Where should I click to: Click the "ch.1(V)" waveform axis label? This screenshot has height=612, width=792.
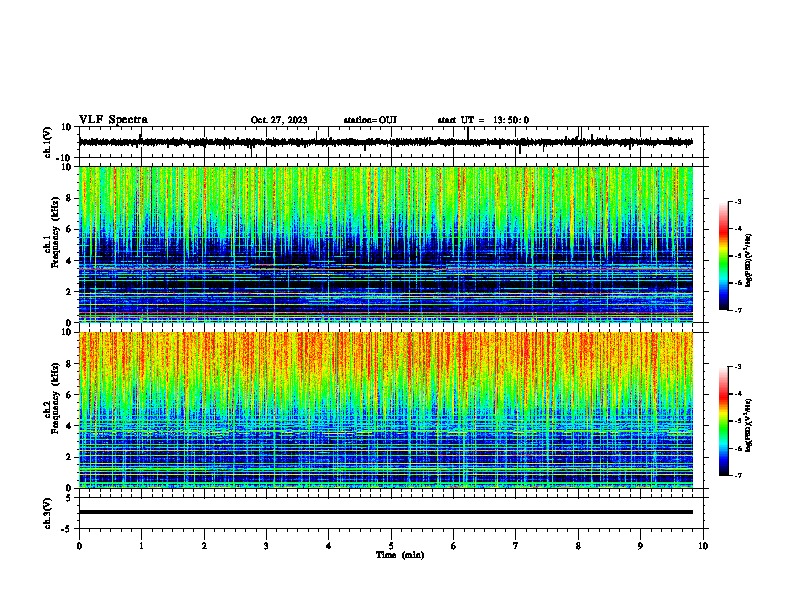(x=48, y=142)
